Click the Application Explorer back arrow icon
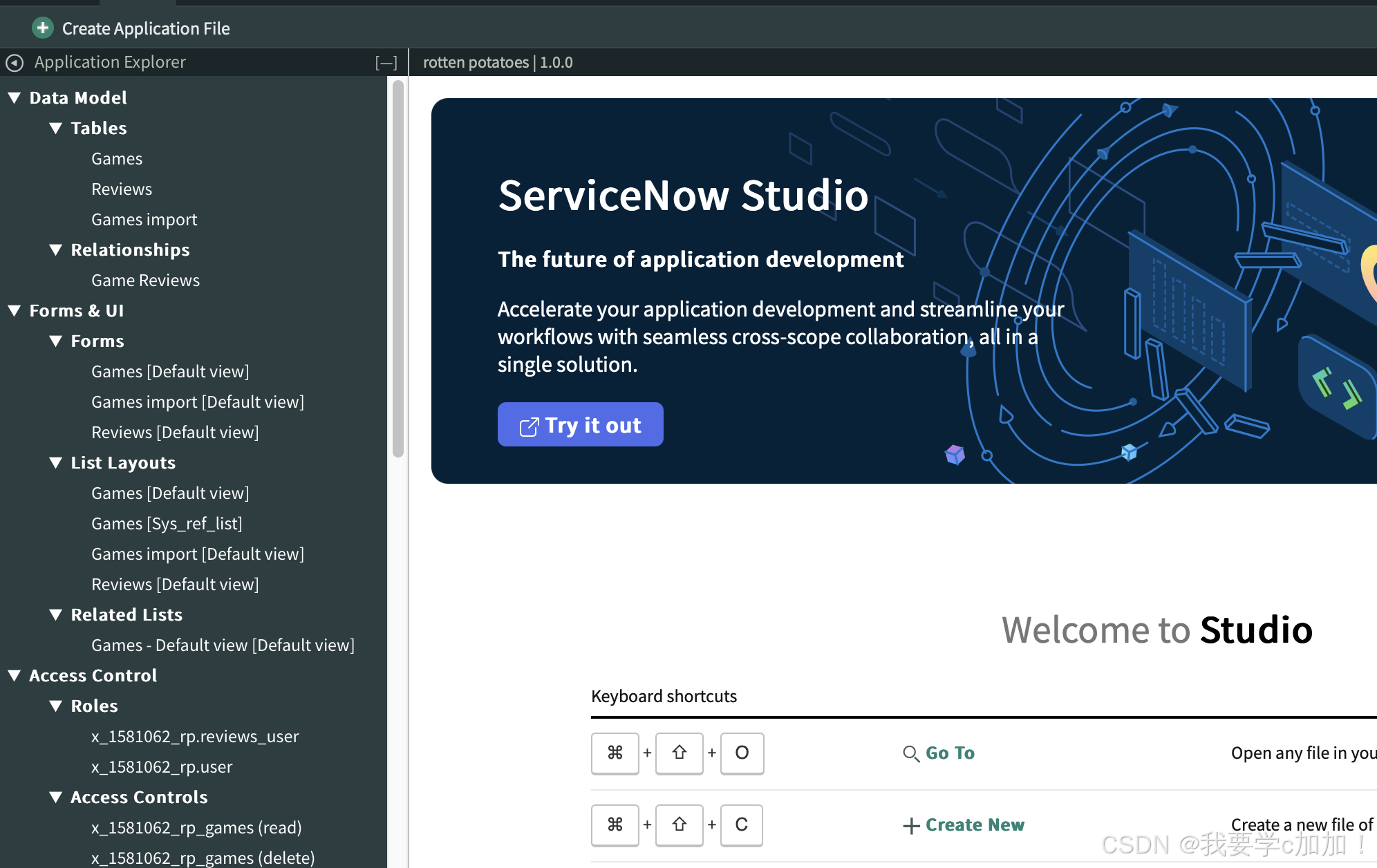The image size is (1377, 868). tap(15, 63)
